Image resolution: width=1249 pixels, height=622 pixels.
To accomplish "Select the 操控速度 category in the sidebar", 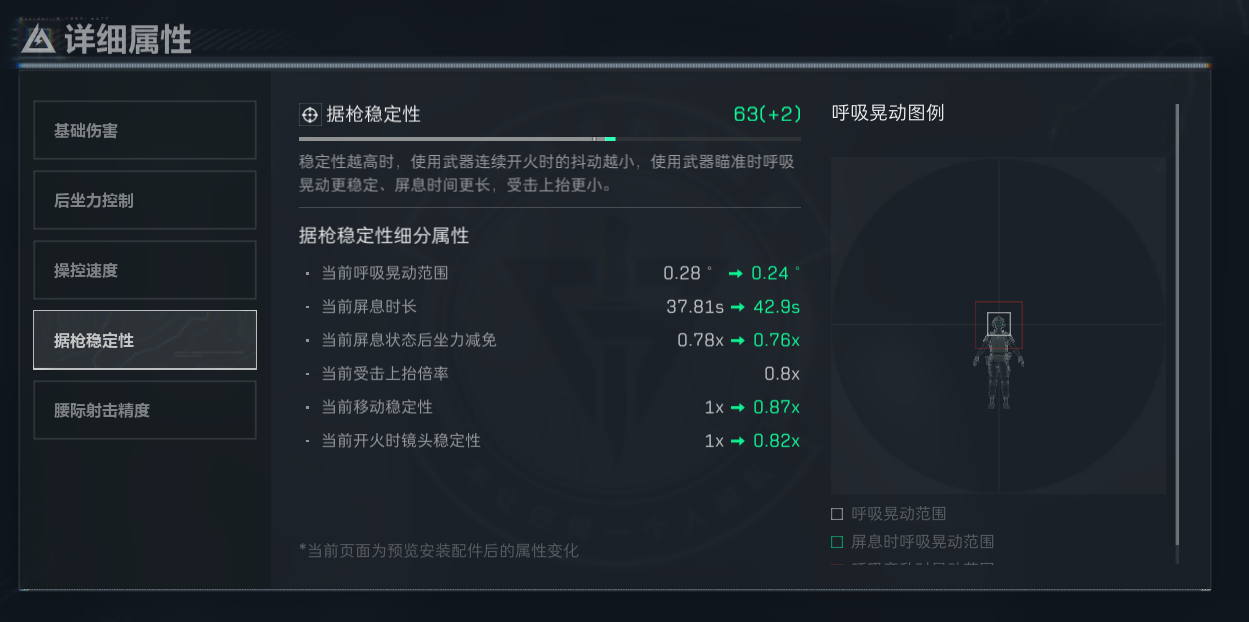I will [x=144, y=270].
